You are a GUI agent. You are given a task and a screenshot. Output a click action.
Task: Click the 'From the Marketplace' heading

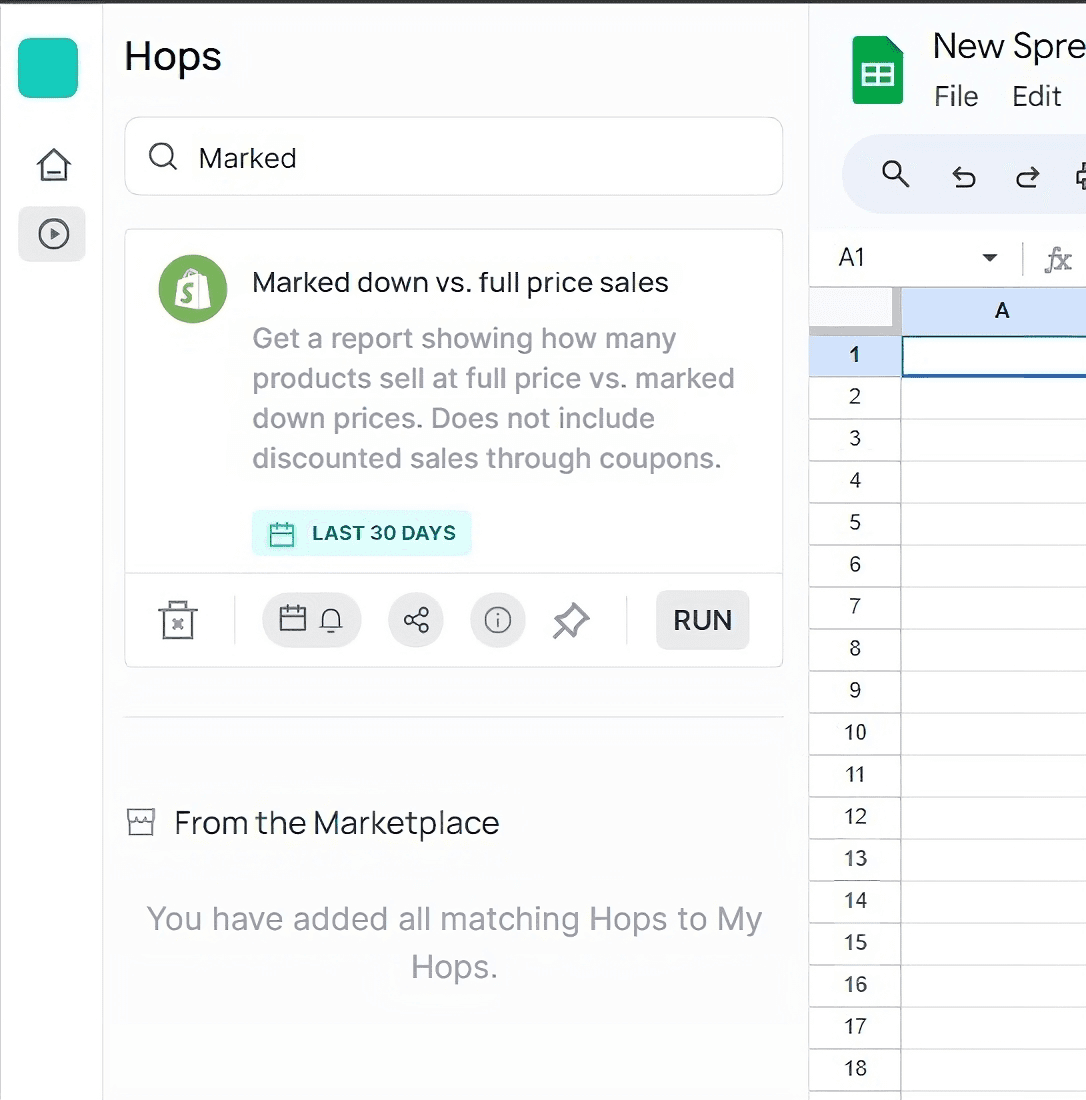point(337,823)
